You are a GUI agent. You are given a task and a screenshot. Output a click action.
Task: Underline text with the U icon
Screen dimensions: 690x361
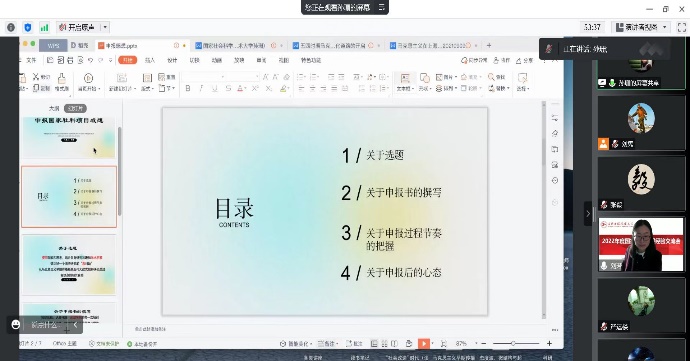point(214,88)
